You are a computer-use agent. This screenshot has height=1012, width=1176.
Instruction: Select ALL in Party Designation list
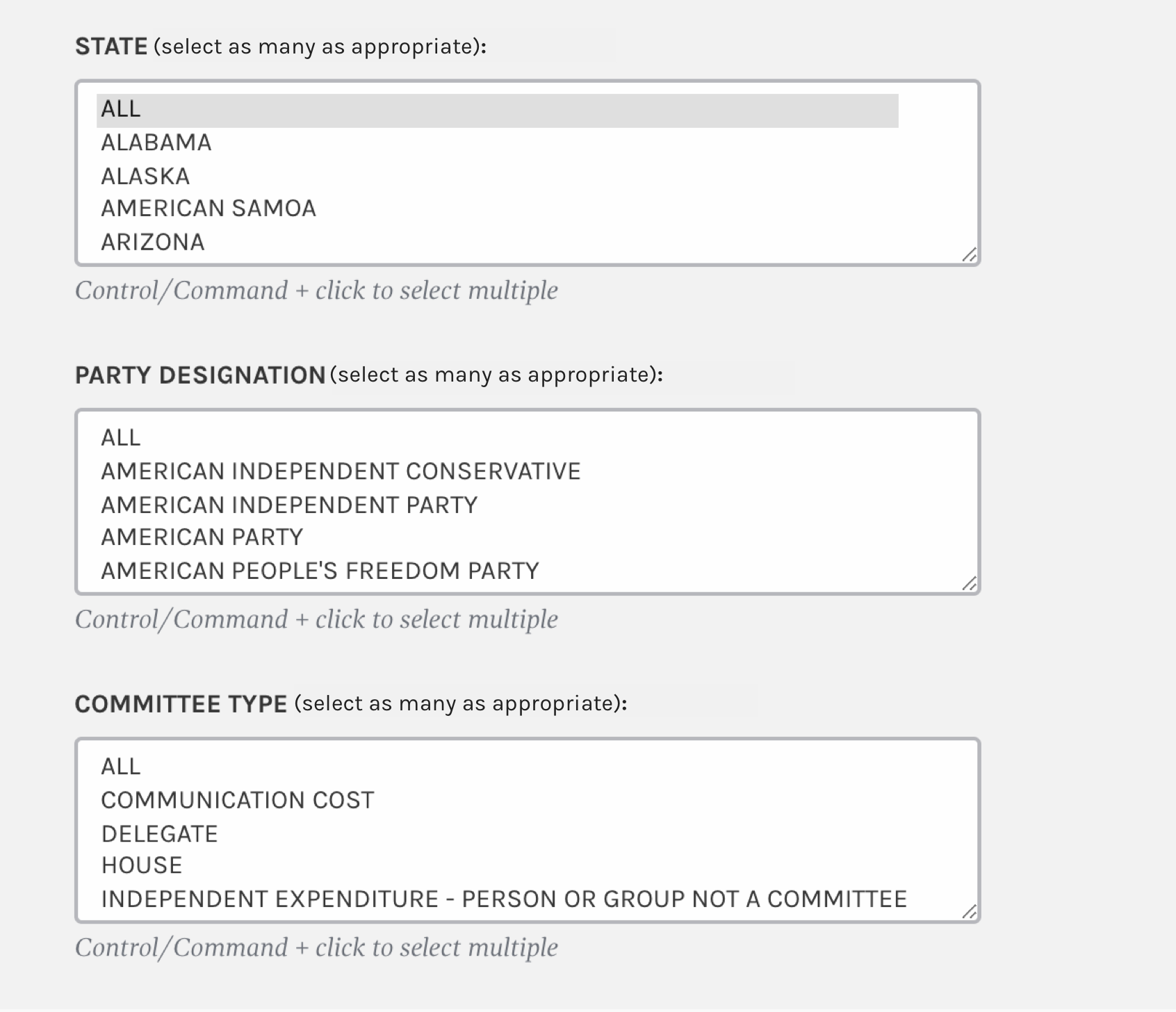coord(497,438)
